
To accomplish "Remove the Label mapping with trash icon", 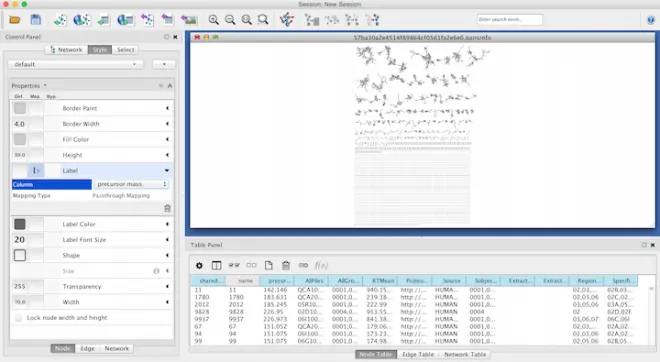I will pyautogui.click(x=167, y=208).
